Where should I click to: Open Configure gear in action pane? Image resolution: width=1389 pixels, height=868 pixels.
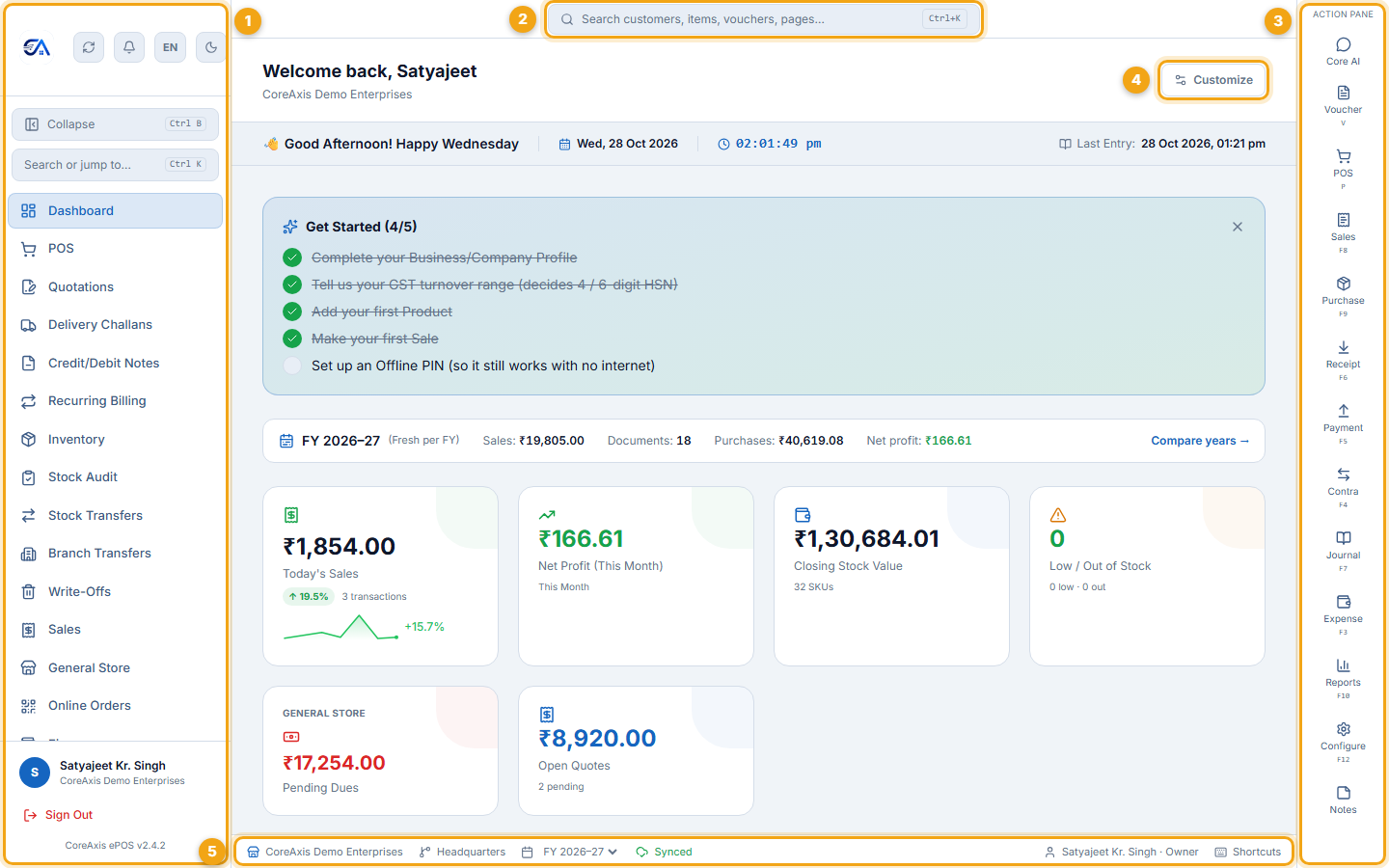(1343, 742)
